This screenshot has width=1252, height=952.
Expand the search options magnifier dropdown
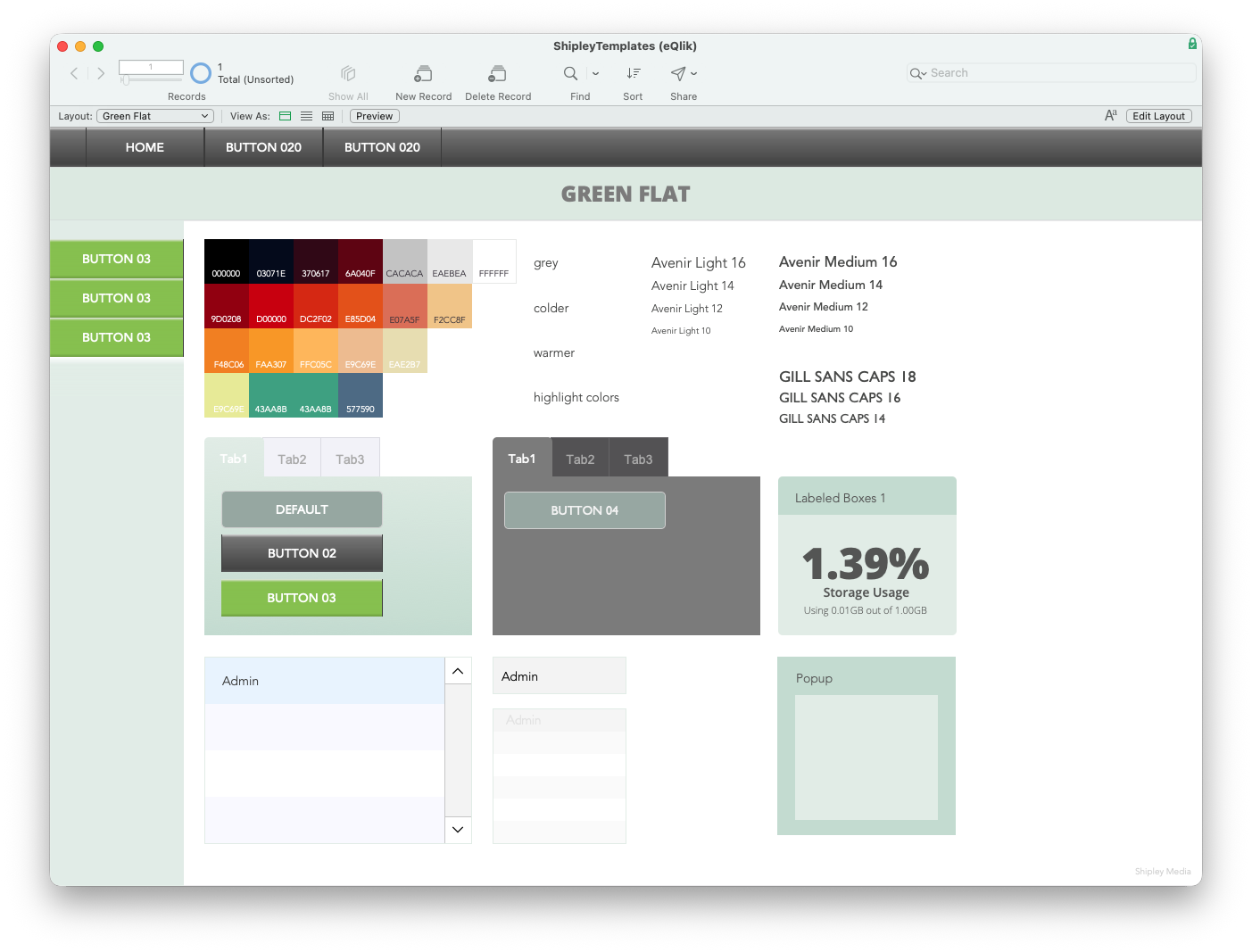[917, 73]
